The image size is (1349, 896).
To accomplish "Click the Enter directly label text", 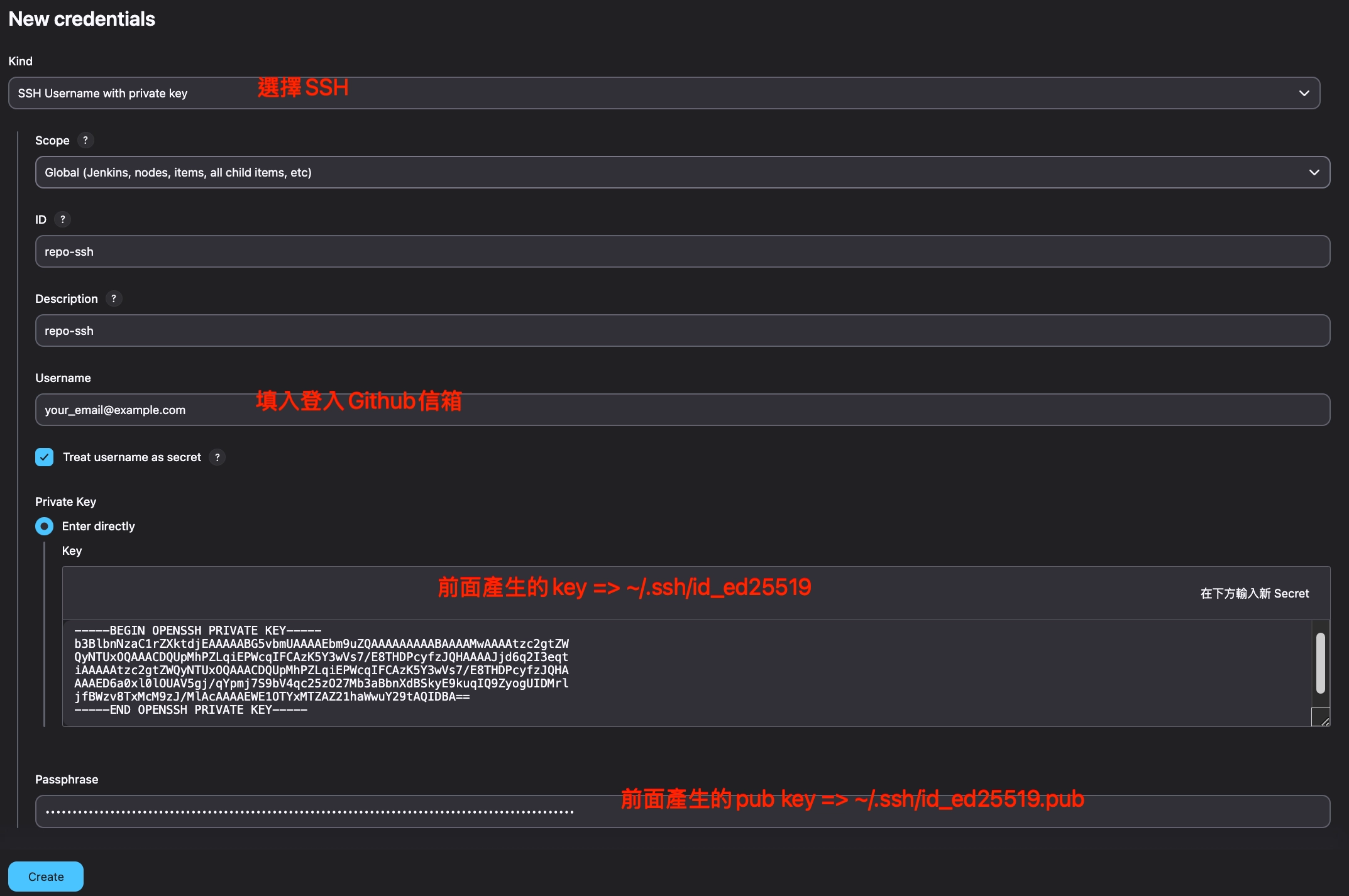I will click(x=98, y=526).
